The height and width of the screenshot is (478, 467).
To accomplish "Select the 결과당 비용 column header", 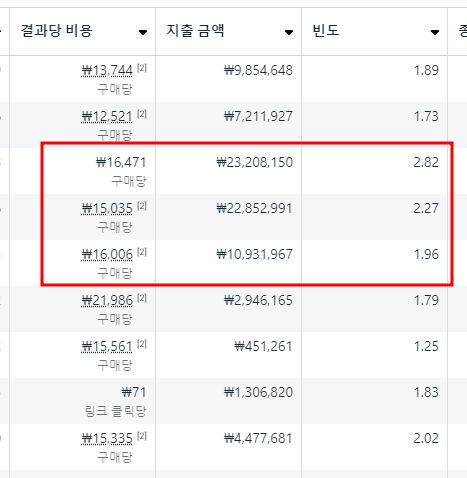I will (x=83, y=31).
